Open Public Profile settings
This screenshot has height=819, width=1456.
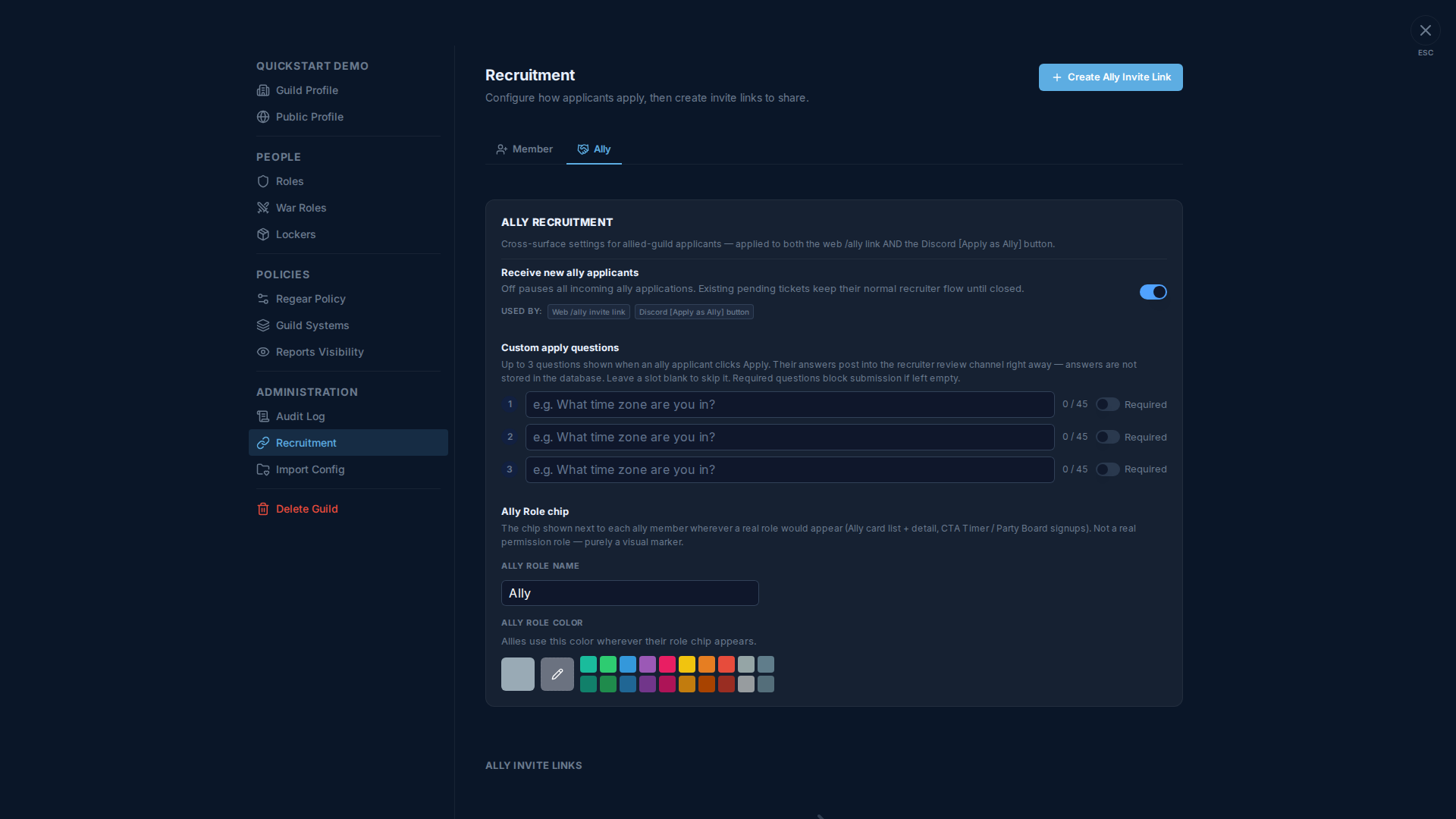pyautogui.click(x=348, y=117)
